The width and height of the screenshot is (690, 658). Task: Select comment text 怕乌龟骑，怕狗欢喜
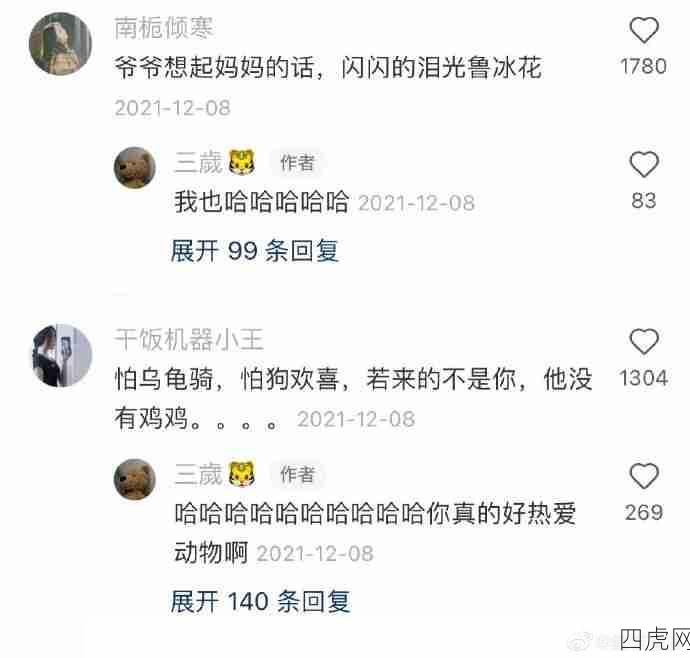pyautogui.click(x=226, y=379)
